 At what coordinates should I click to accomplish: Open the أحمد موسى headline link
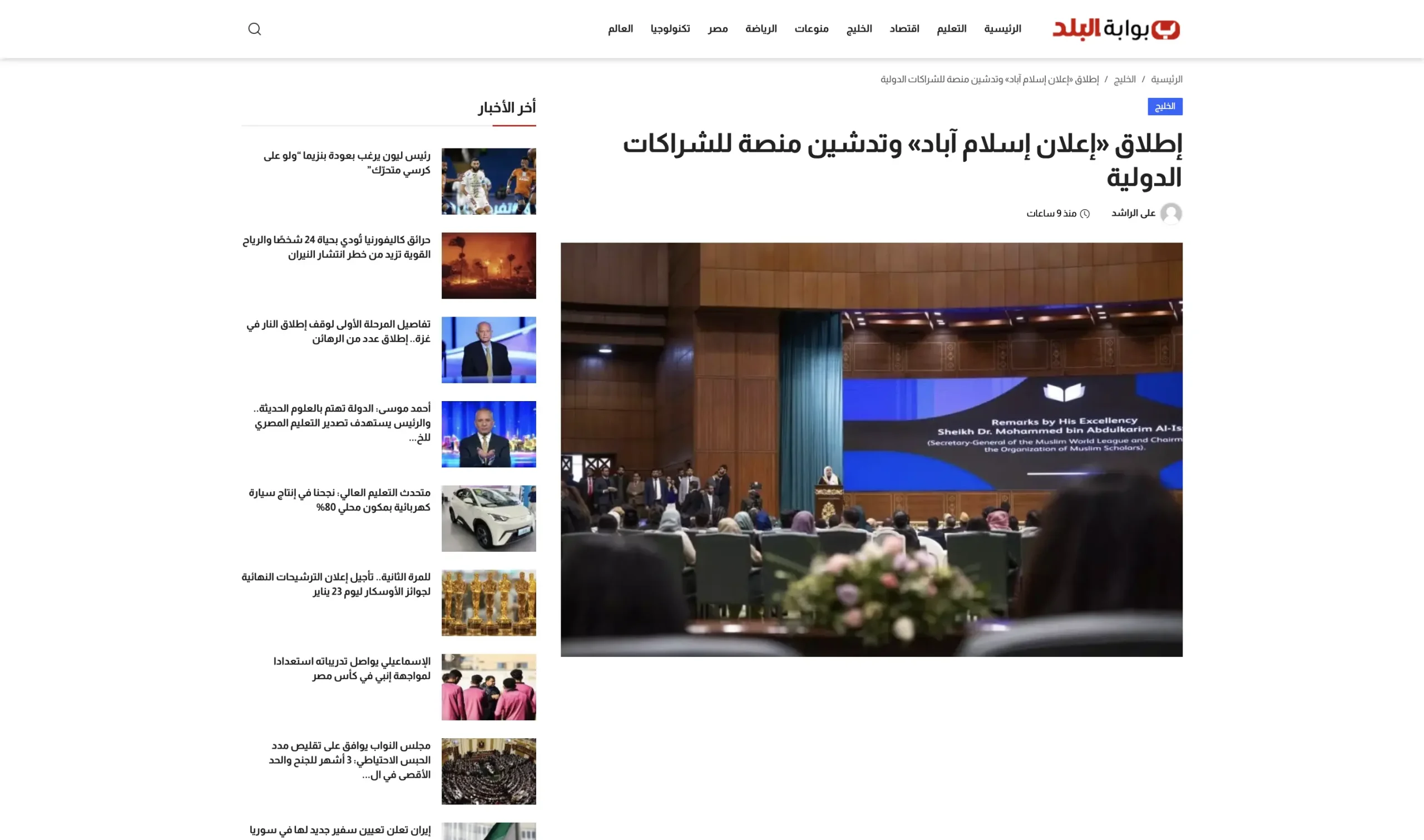(x=342, y=423)
